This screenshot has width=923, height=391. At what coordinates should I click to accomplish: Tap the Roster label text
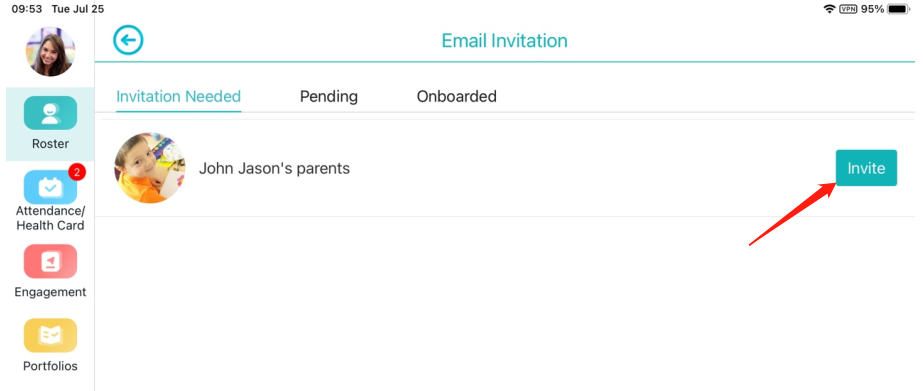coord(50,144)
